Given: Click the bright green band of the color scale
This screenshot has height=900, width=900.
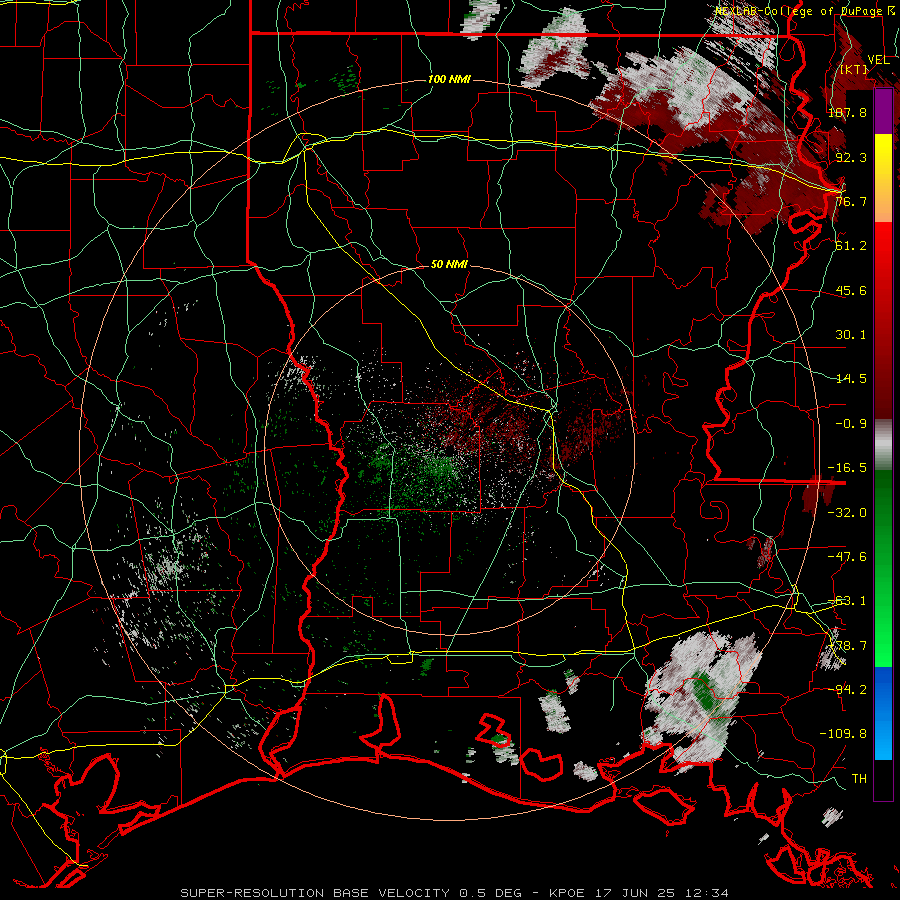Looking at the screenshot, I should click(x=883, y=568).
